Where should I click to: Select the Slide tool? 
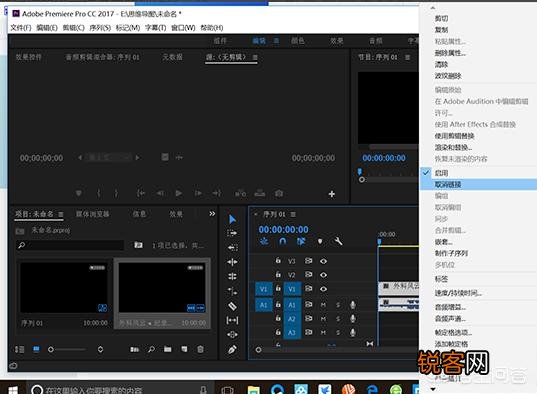click(x=232, y=334)
